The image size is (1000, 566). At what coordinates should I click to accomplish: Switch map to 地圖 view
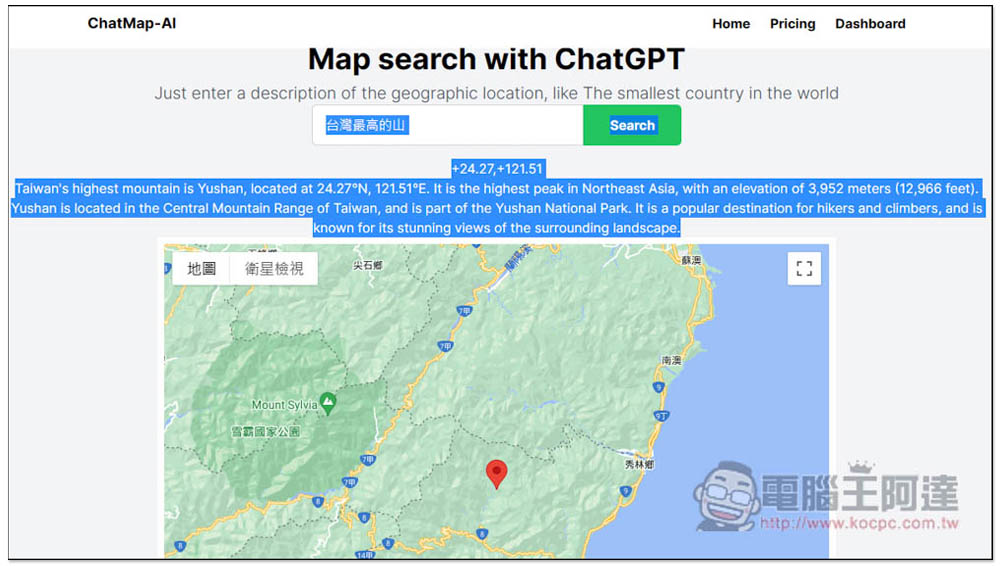[201, 269]
